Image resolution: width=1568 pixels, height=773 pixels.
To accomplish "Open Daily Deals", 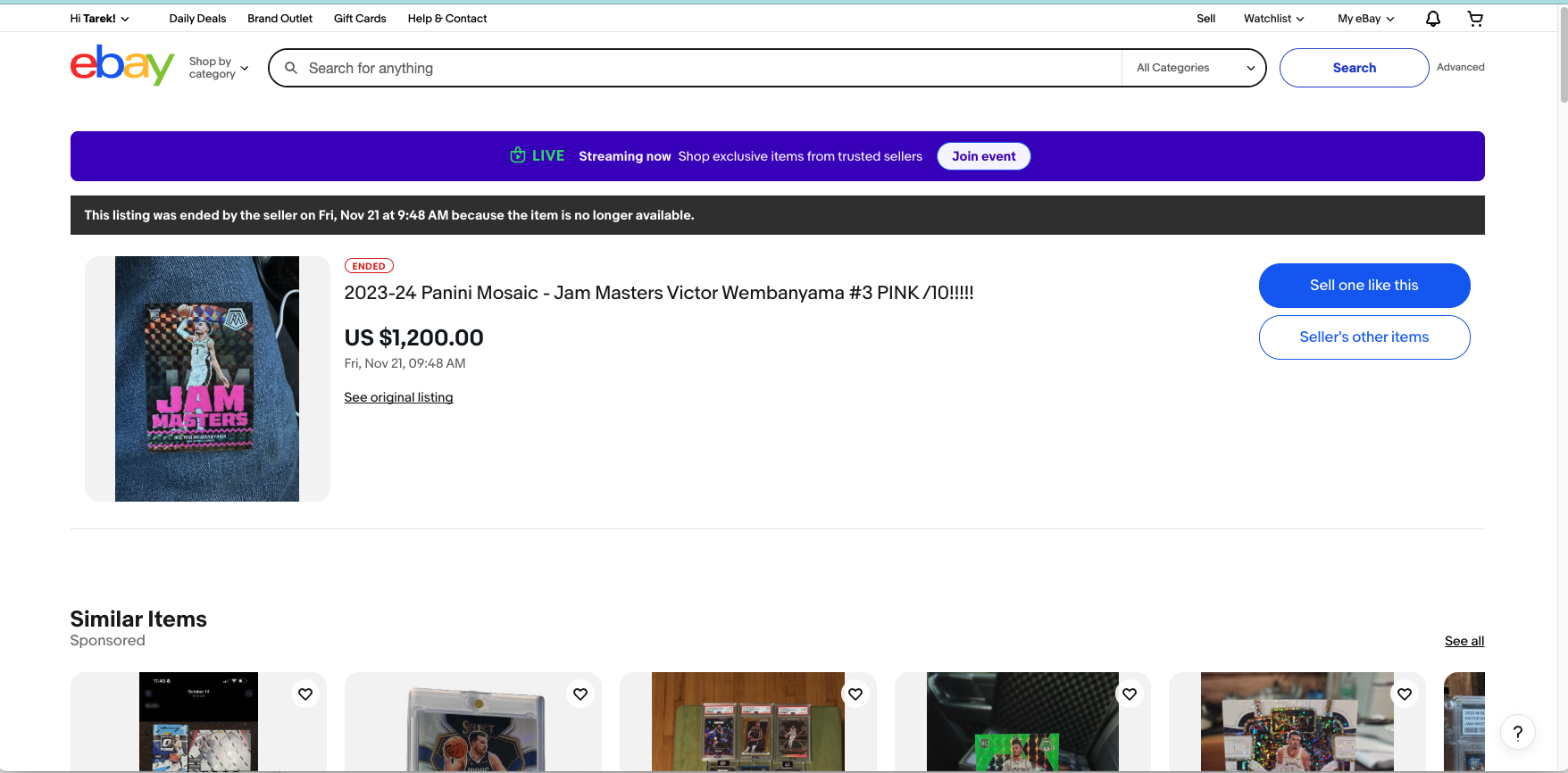I will [197, 19].
